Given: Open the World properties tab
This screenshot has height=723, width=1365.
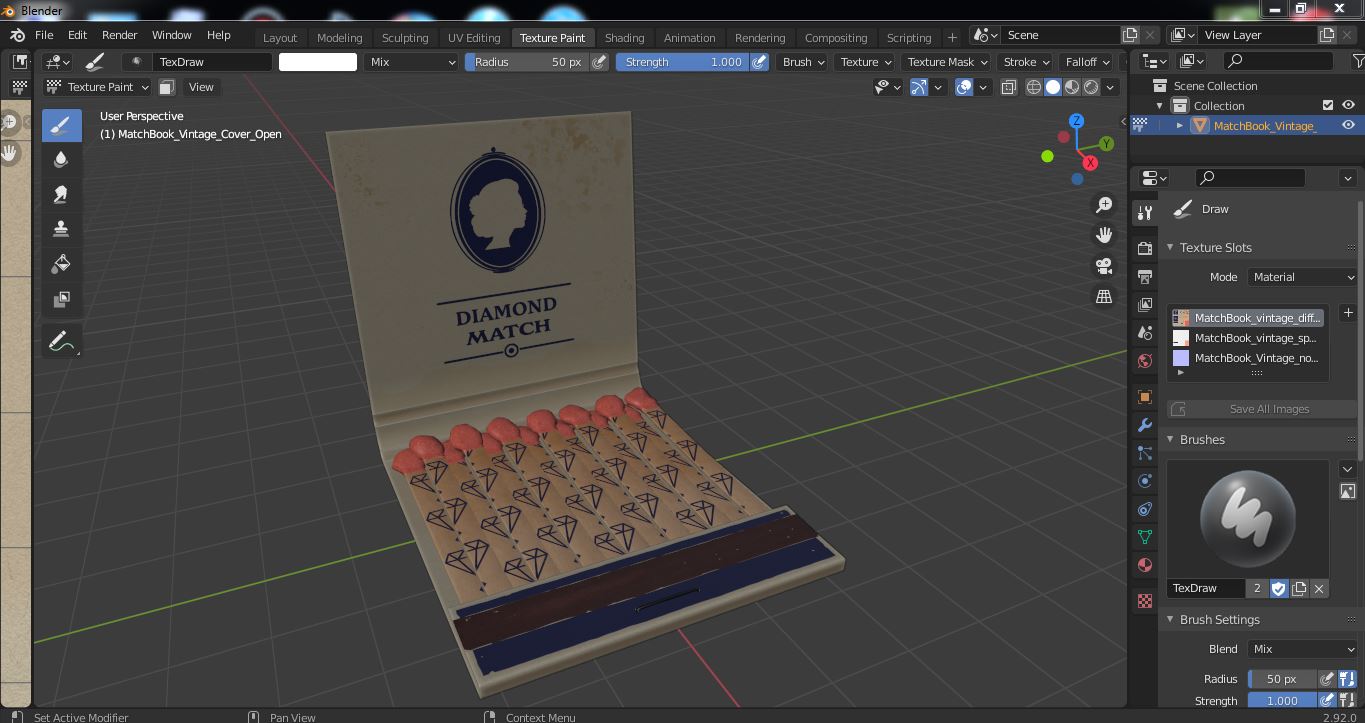Looking at the screenshot, I should tap(1145, 360).
